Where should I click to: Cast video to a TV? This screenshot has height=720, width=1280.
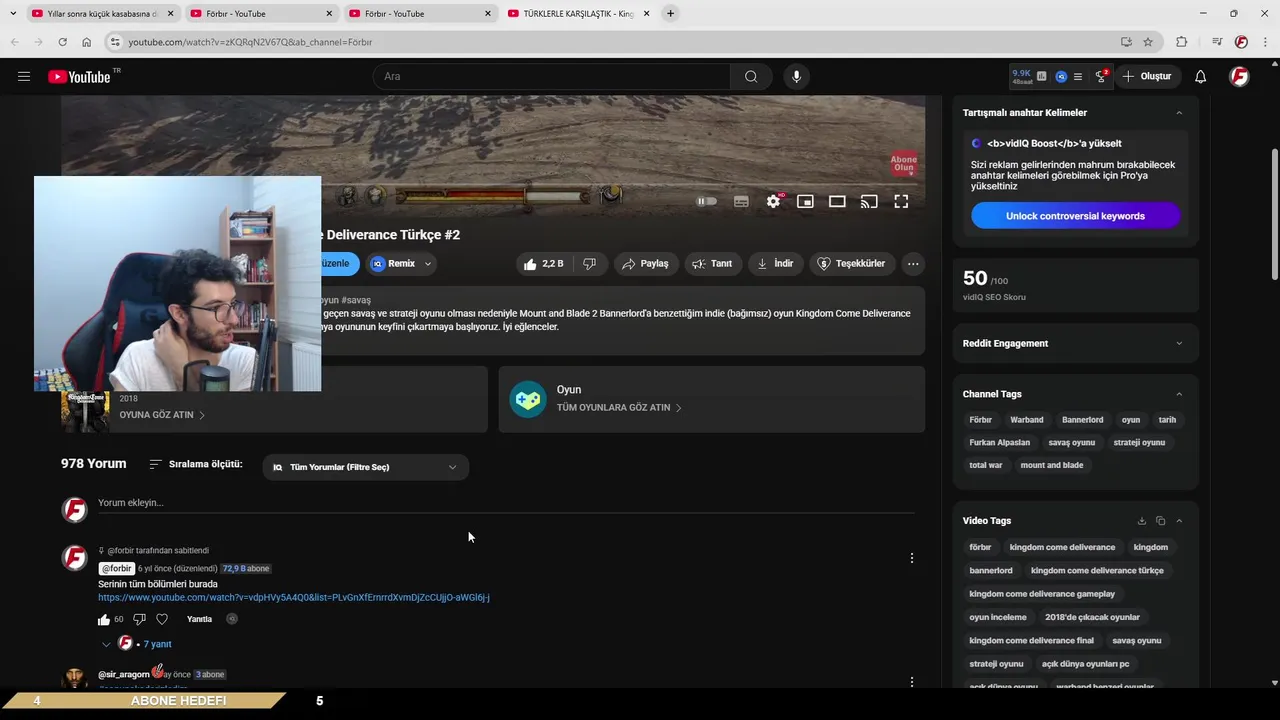(x=869, y=201)
